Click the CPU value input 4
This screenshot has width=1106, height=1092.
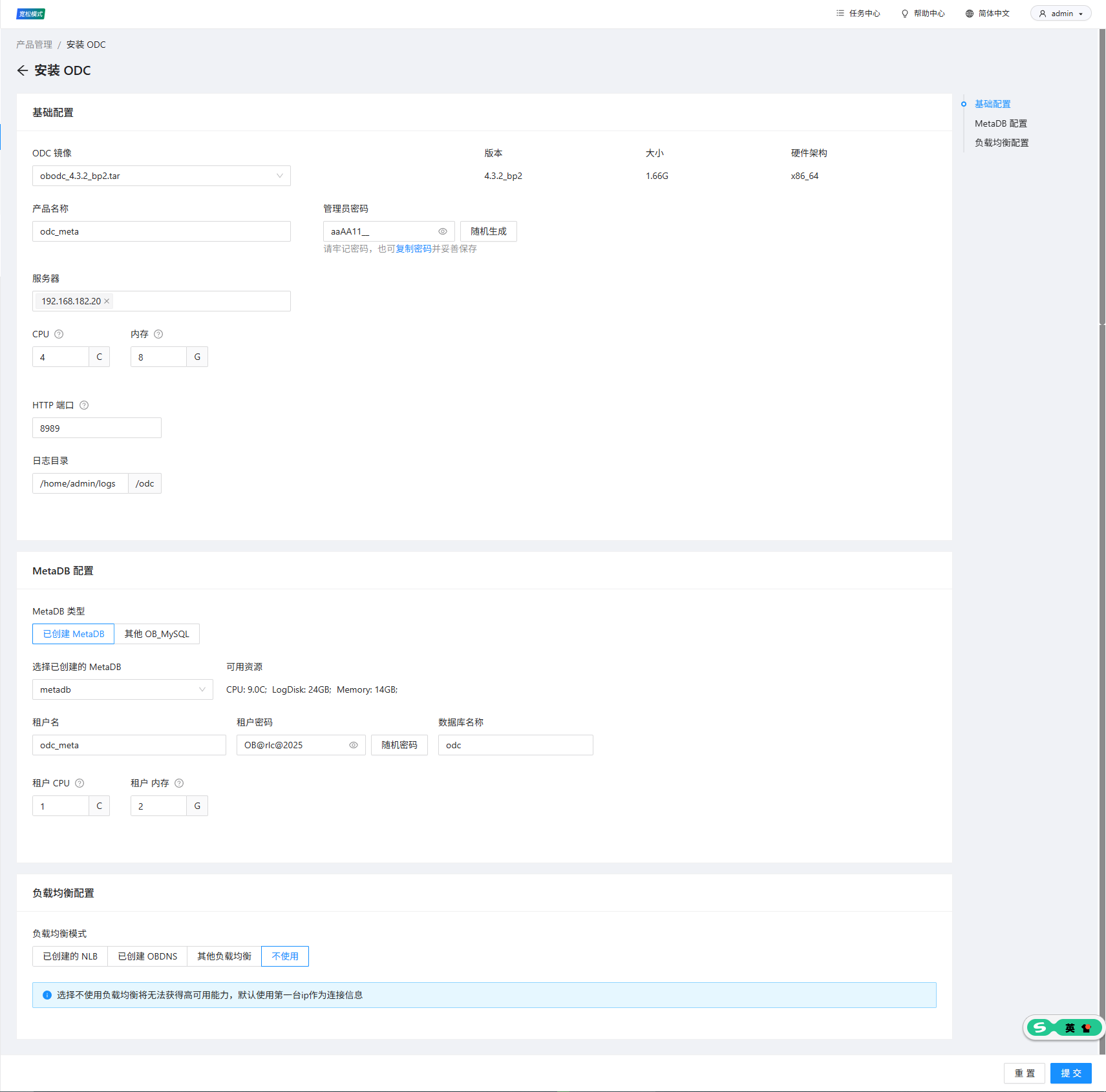click(61, 357)
